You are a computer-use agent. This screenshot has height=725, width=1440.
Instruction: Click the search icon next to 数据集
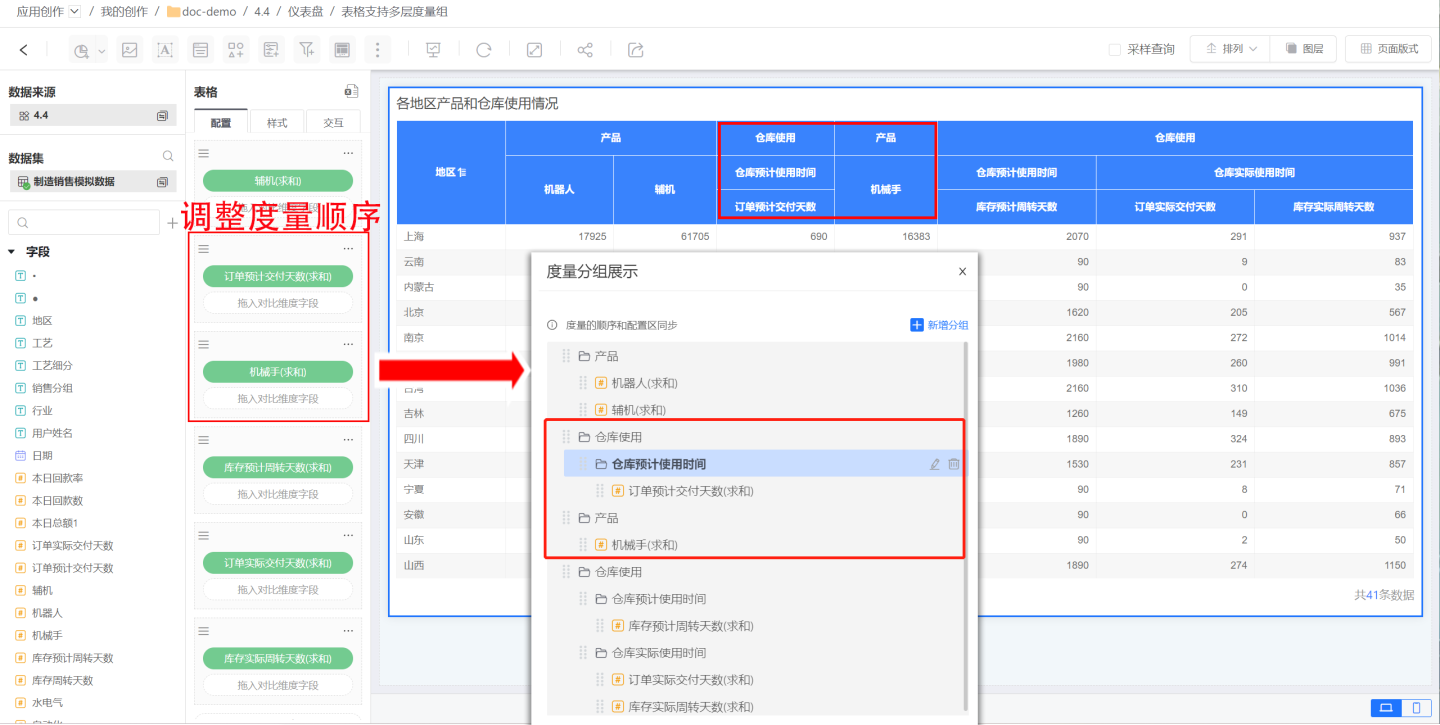(168, 157)
